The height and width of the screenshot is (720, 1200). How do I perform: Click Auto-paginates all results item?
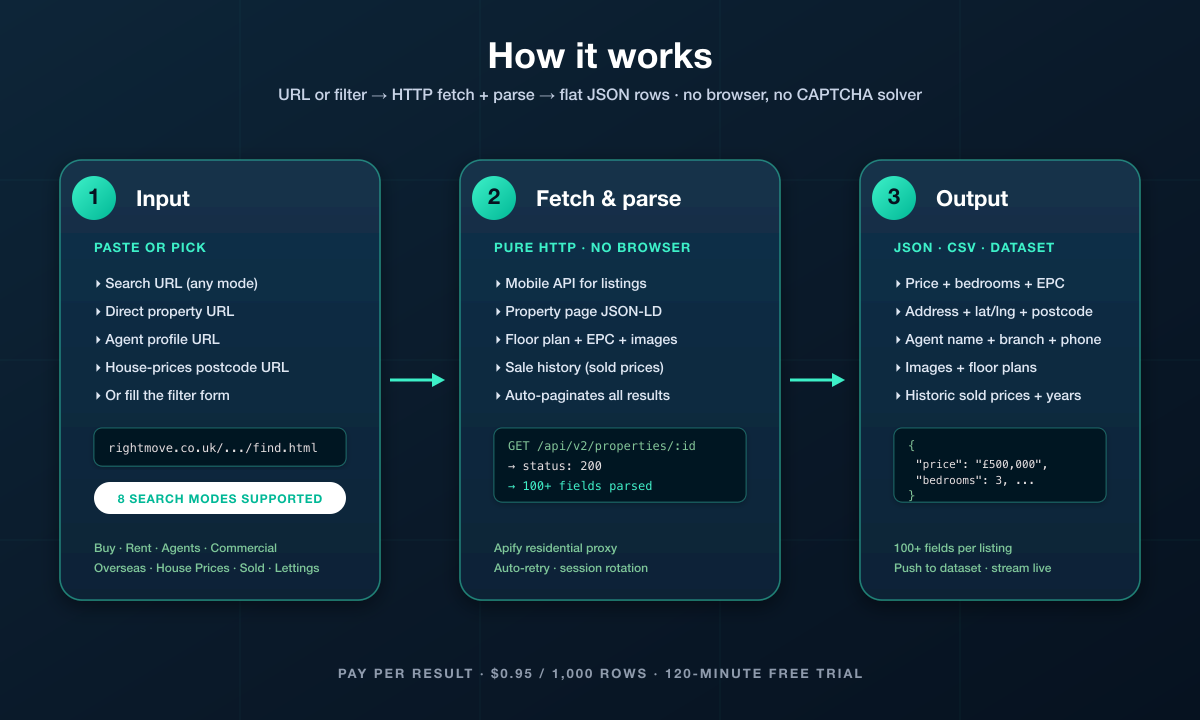tap(582, 395)
